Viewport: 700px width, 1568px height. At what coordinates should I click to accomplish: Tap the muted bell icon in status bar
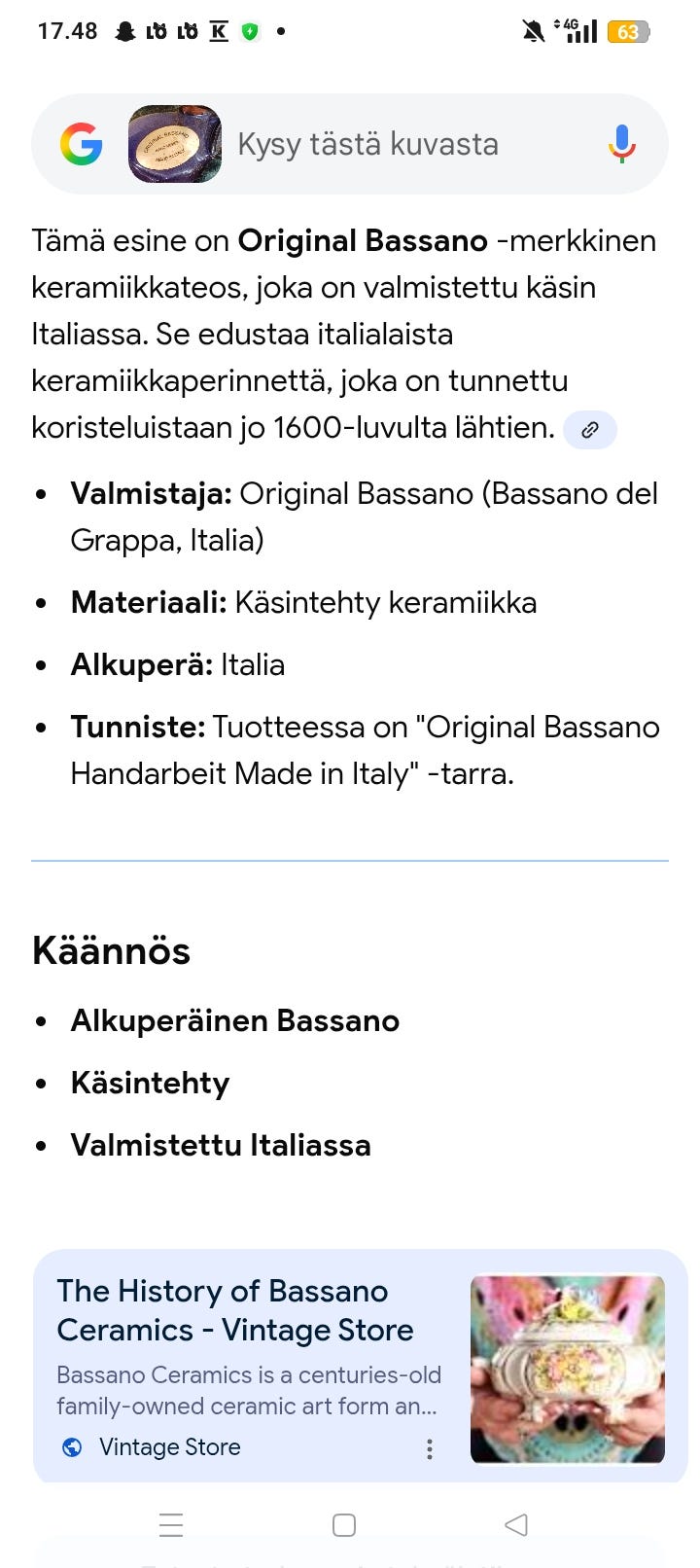533,32
